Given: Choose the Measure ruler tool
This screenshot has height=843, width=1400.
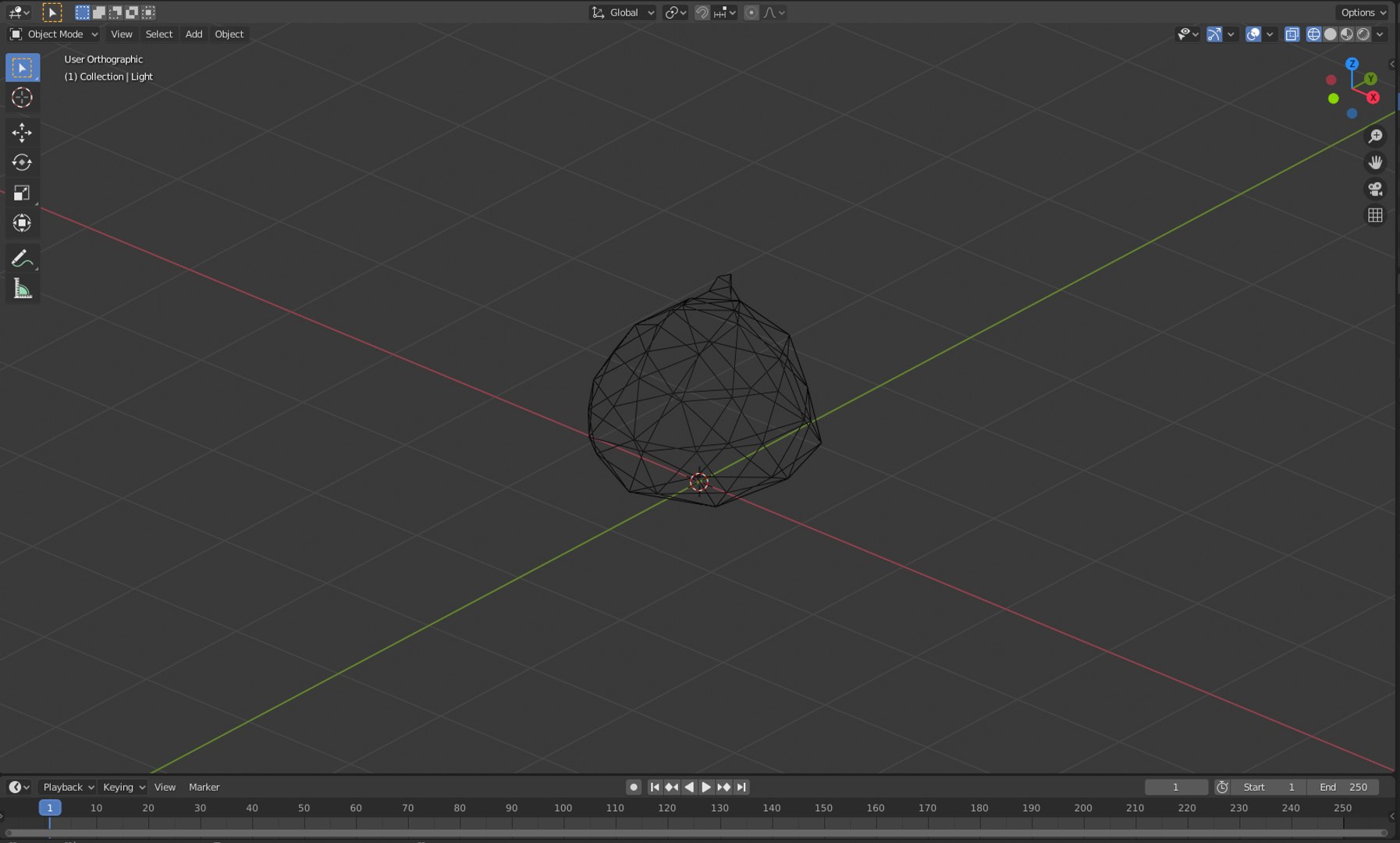Looking at the screenshot, I should point(22,290).
